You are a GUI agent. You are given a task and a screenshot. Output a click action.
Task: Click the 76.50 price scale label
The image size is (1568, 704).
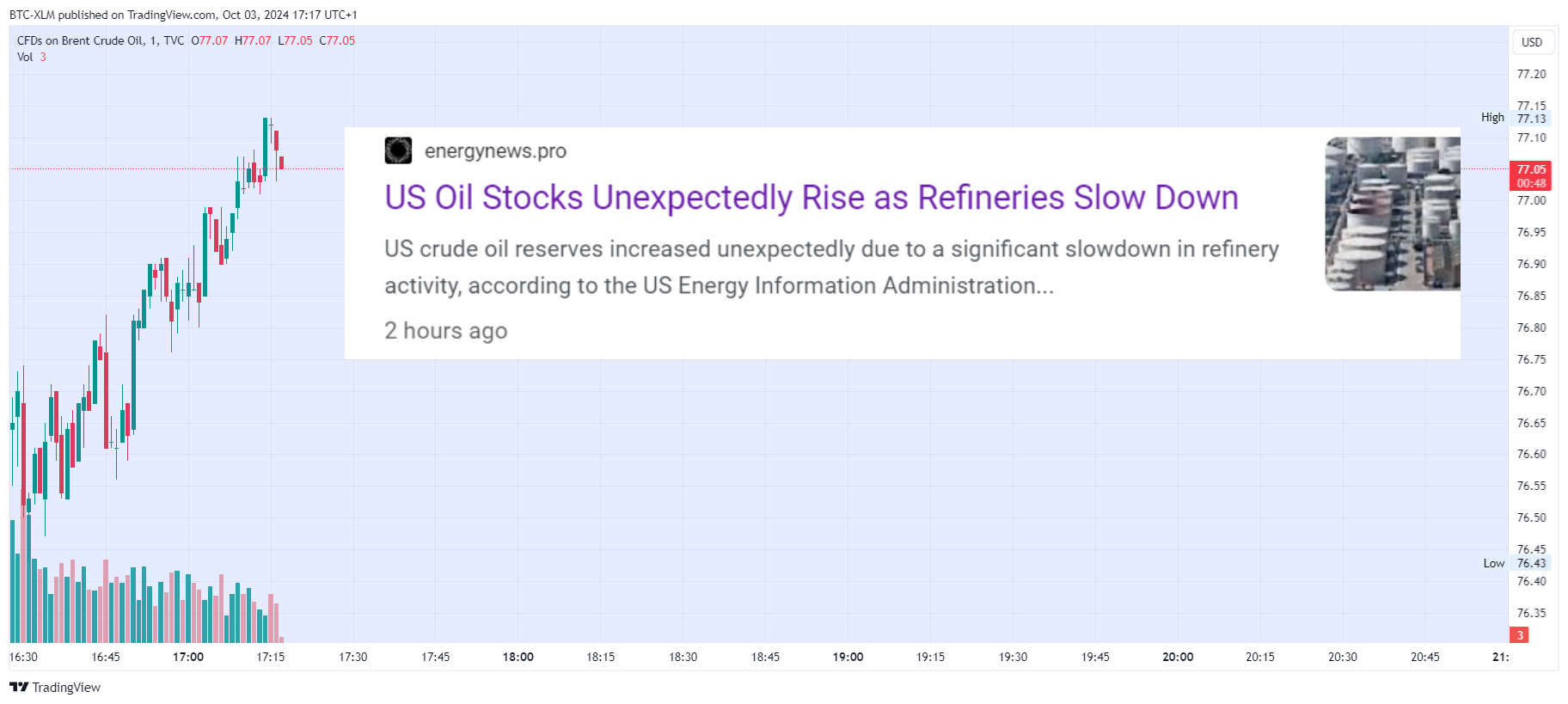(1531, 517)
